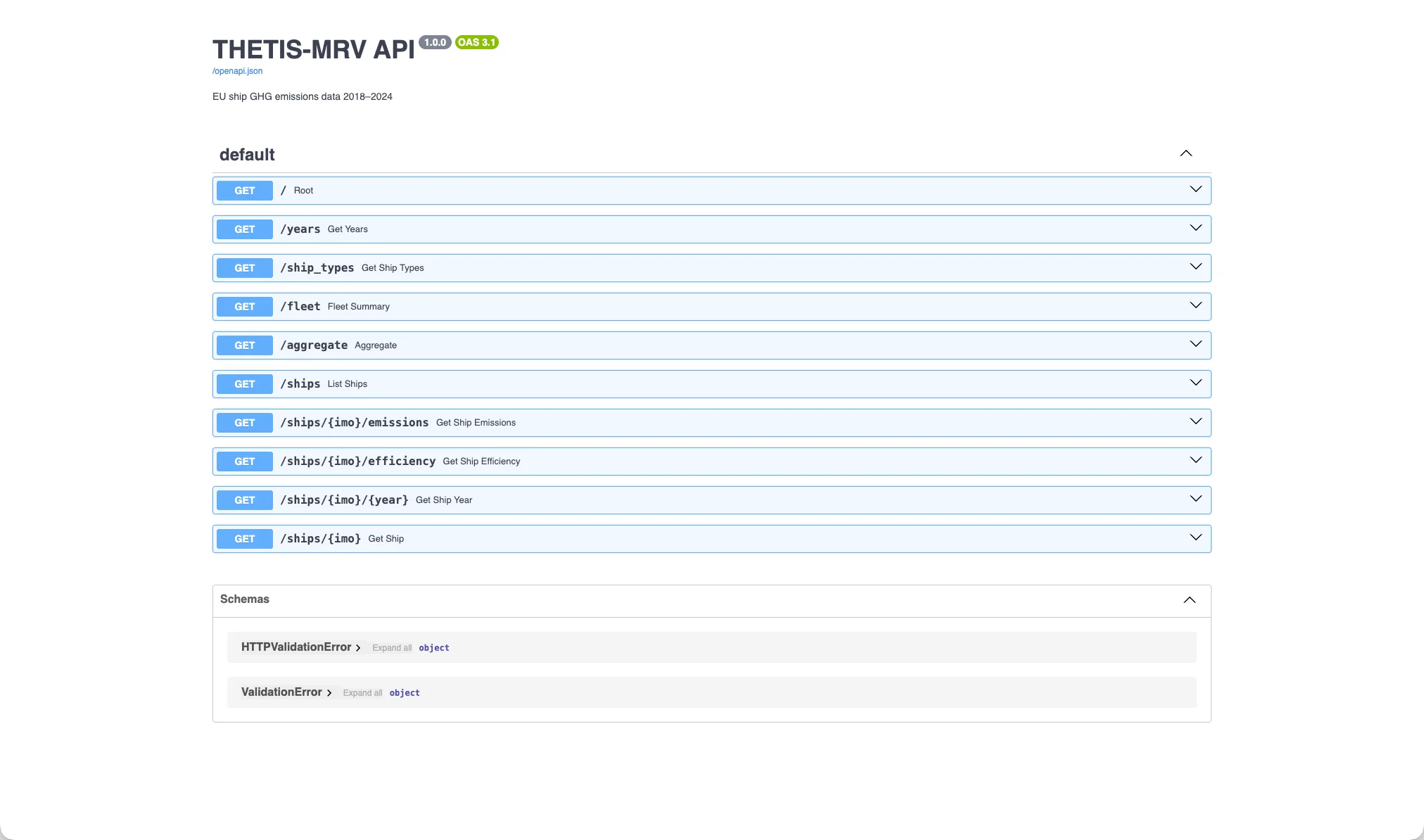The height and width of the screenshot is (840, 1424).
Task: Open the /openapi.json link
Action: click(x=237, y=71)
